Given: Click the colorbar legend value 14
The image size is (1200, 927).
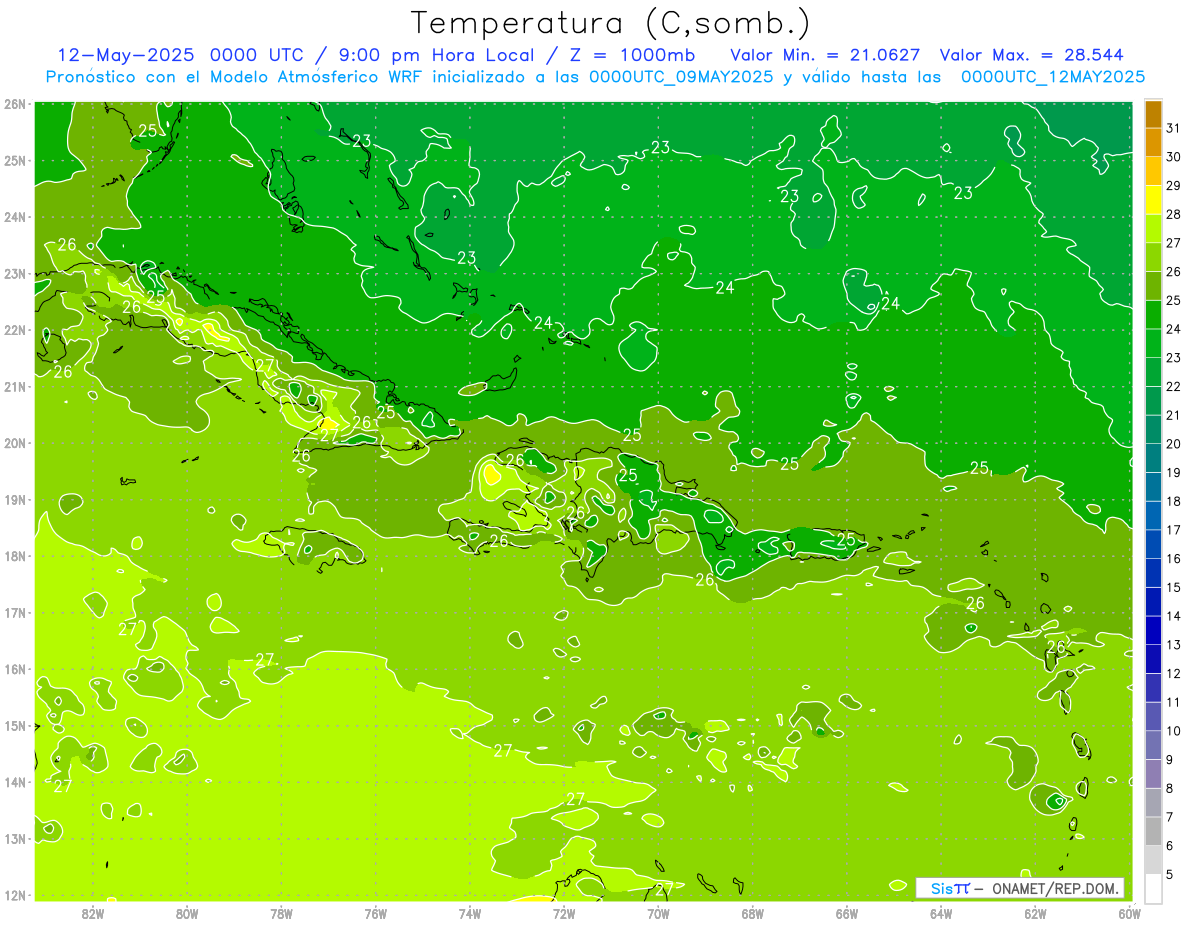Looking at the screenshot, I should [1174, 616].
